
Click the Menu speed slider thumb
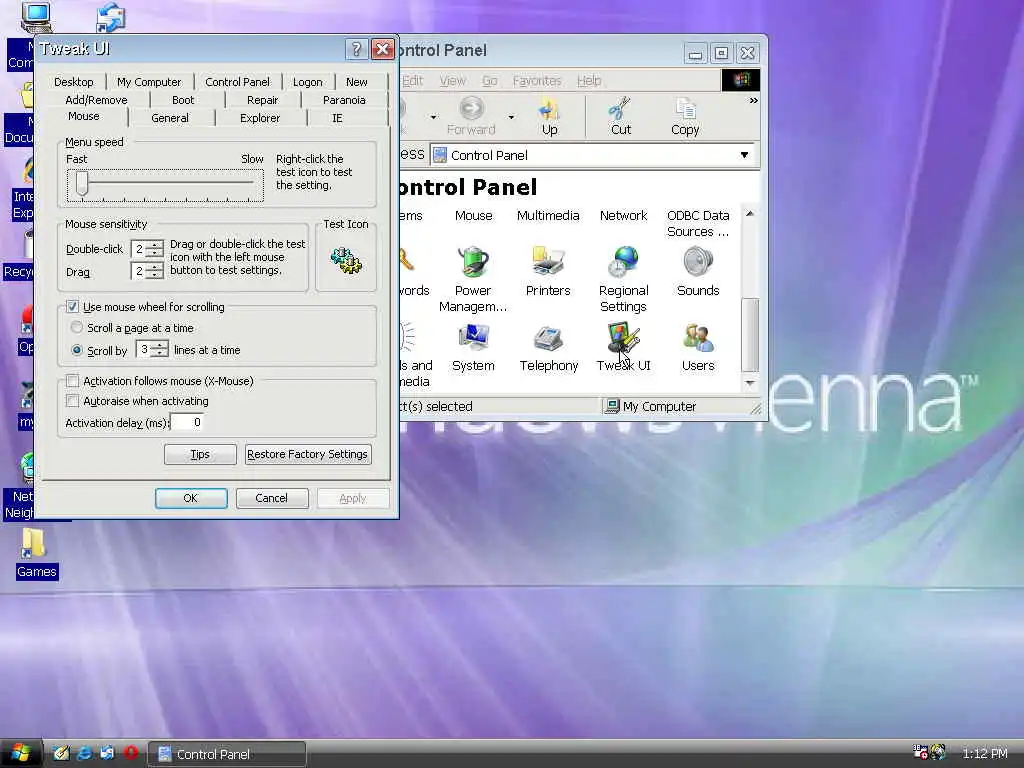(82, 183)
